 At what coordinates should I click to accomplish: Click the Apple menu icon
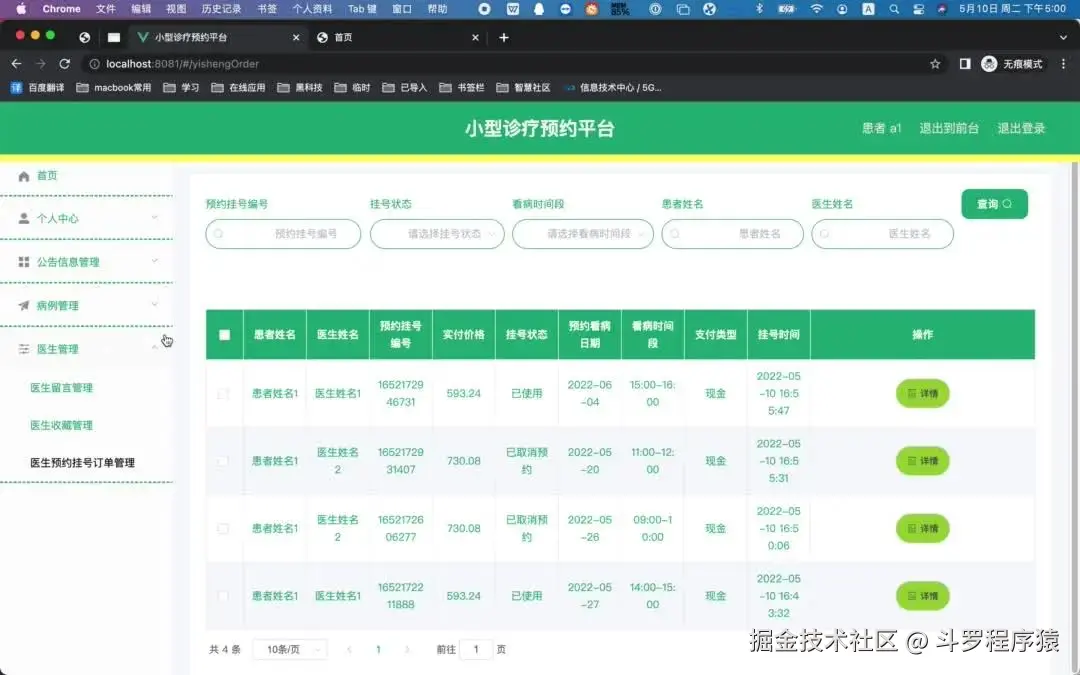tap(21, 9)
